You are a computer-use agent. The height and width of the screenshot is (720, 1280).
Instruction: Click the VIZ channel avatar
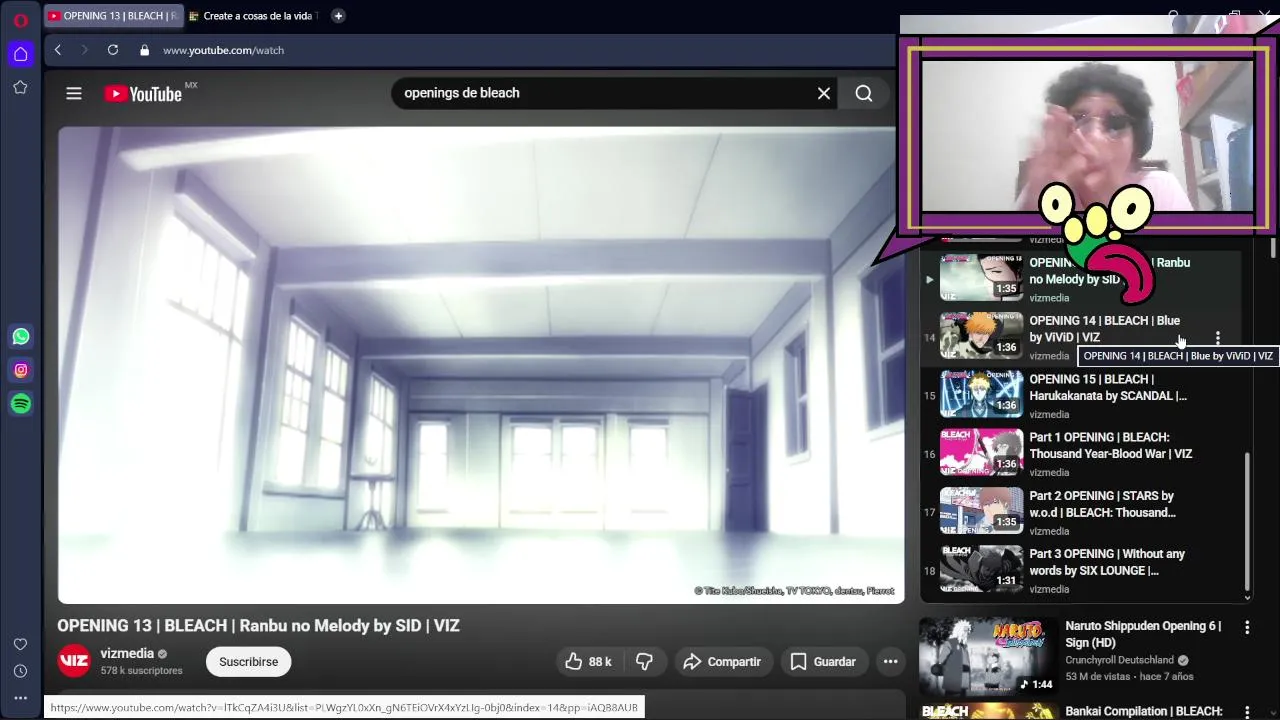coord(74,662)
